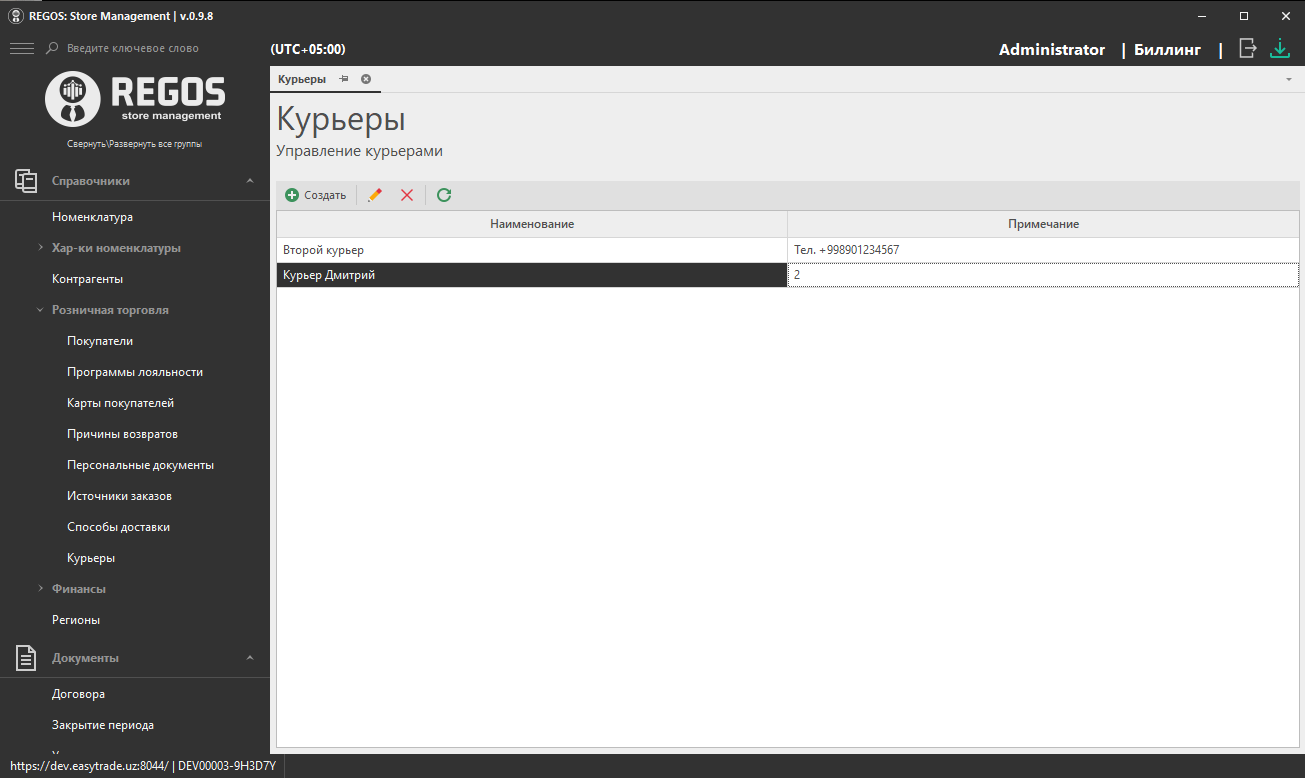Screen dimensions: 1305x778
Task: Click the hamburger menu icon in sidebar
Action: [21, 48]
